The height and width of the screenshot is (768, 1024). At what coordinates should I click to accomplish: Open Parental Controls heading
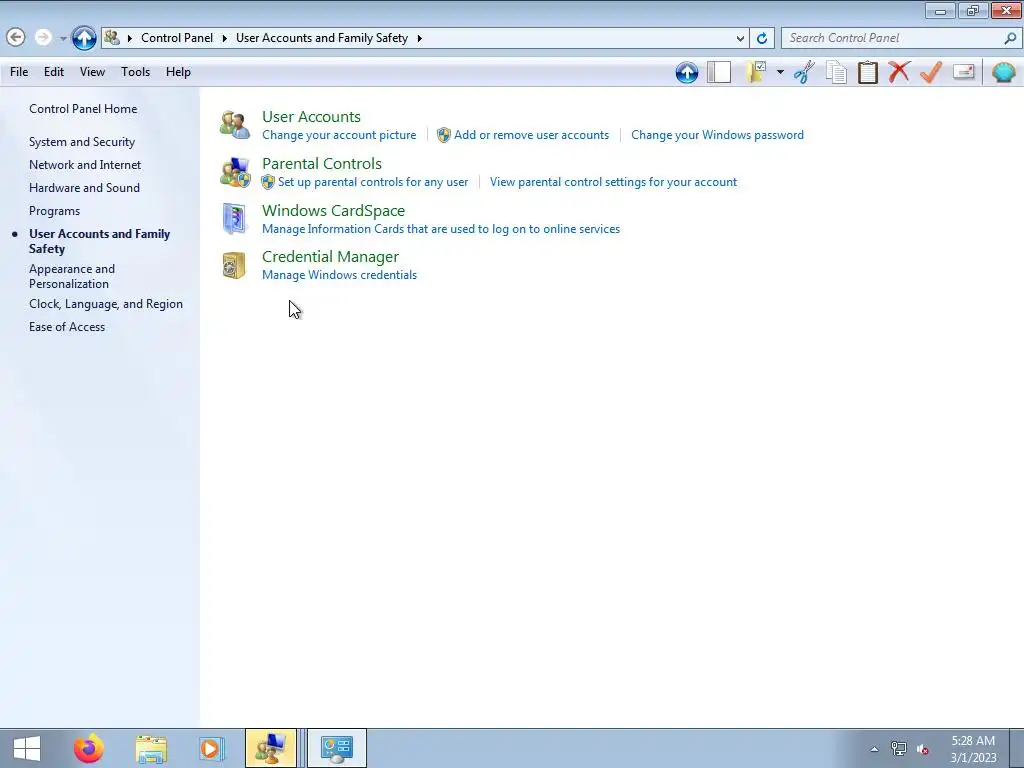click(322, 163)
